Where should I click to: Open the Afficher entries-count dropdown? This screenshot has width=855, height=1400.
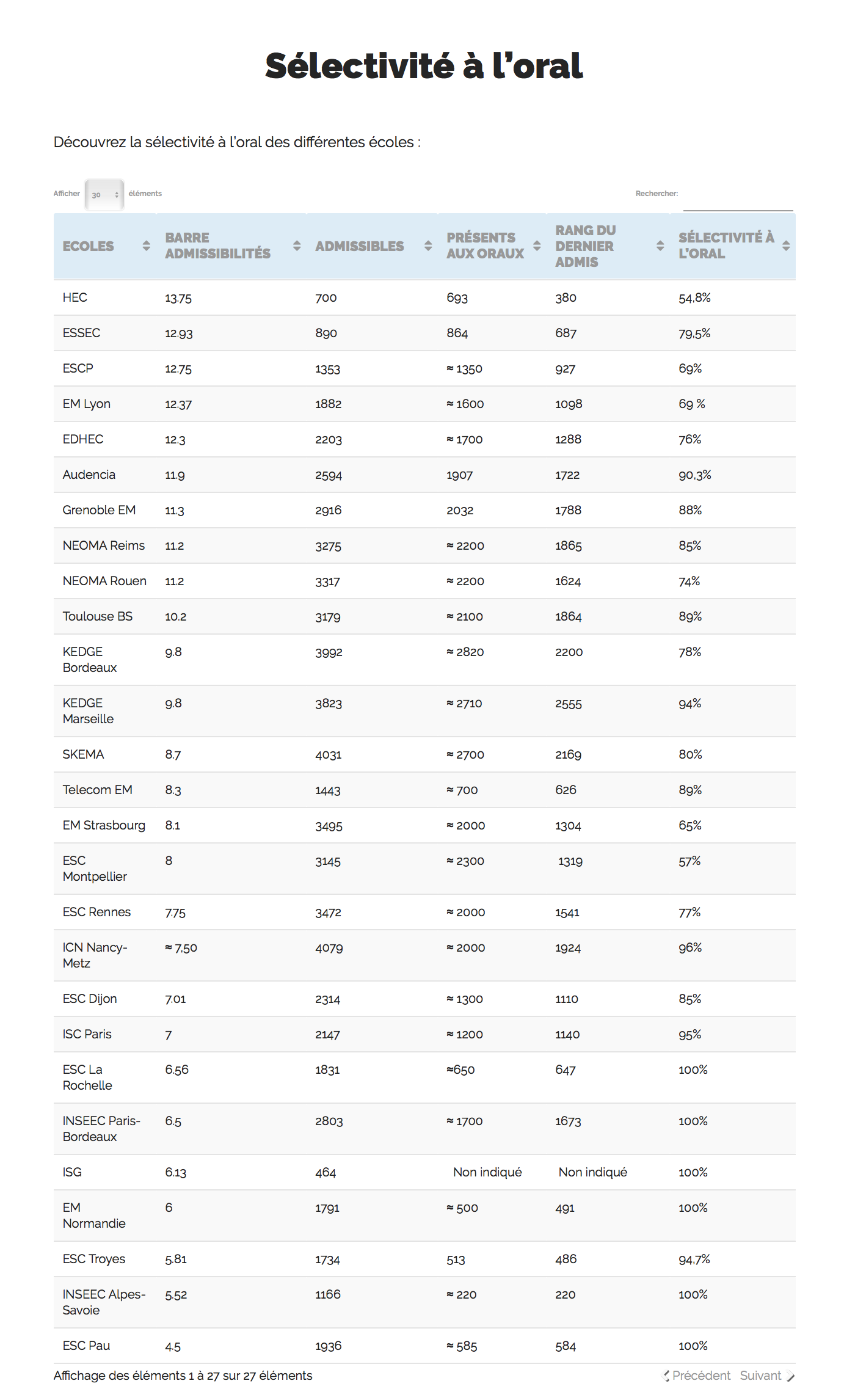click(104, 195)
